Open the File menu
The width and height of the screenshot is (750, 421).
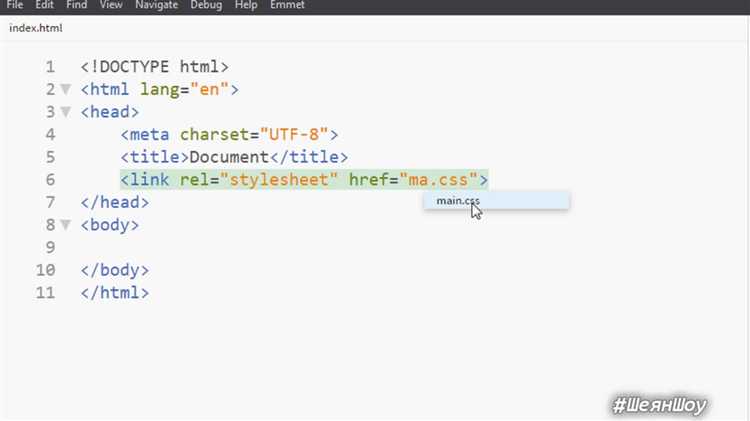pyautogui.click(x=15, y=5)
